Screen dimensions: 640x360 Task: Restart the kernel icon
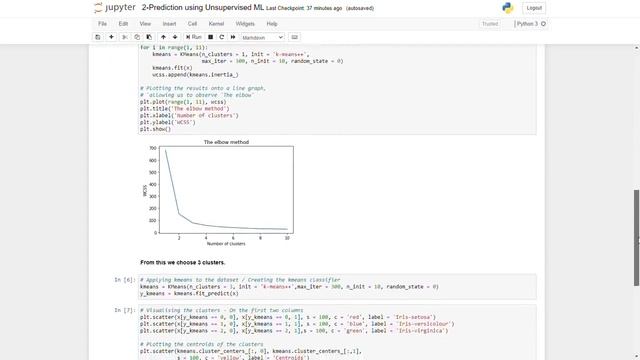222,37
